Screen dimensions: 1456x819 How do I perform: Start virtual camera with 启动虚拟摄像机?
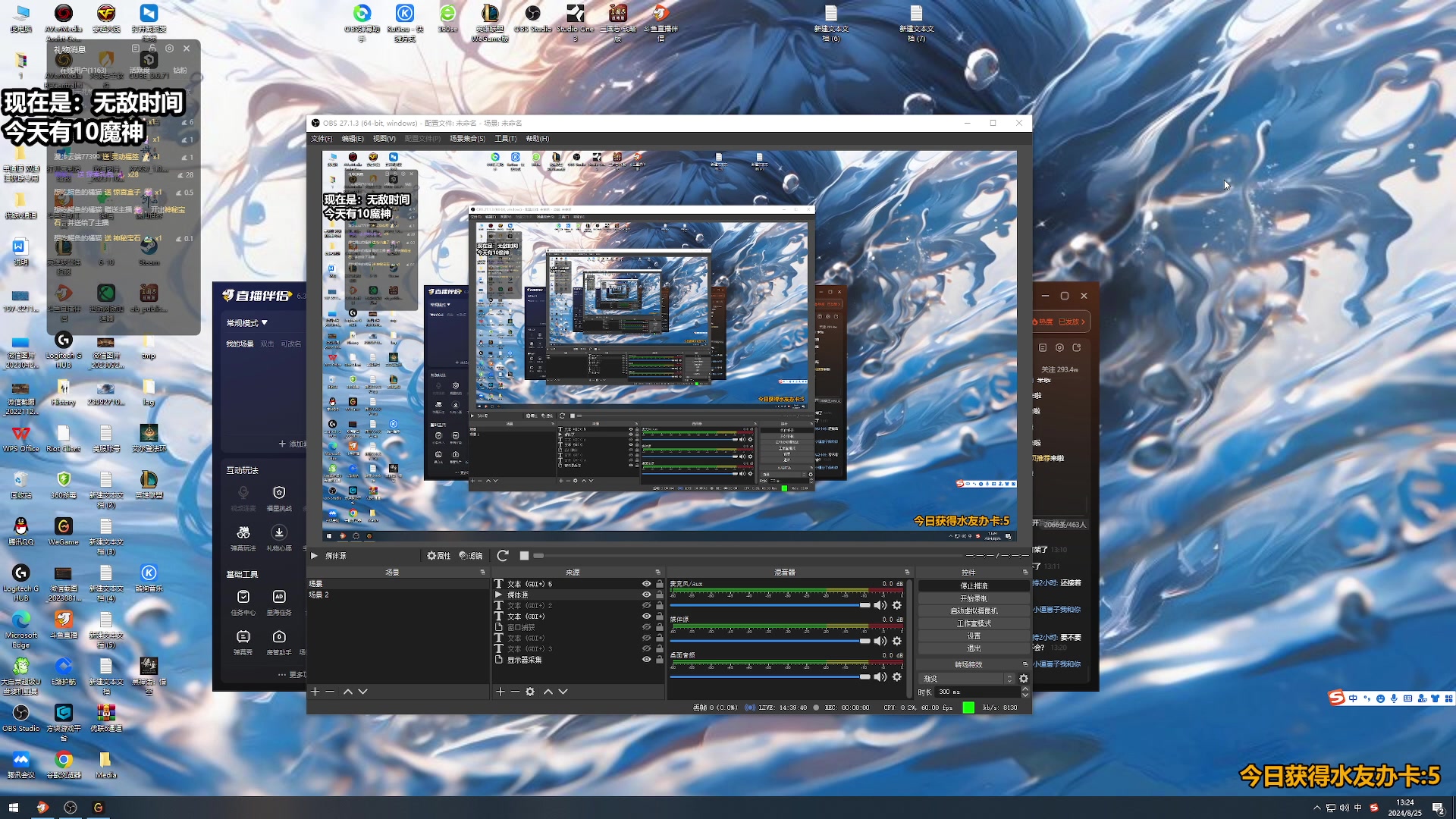pyautogui.click(x=974, y=611)
